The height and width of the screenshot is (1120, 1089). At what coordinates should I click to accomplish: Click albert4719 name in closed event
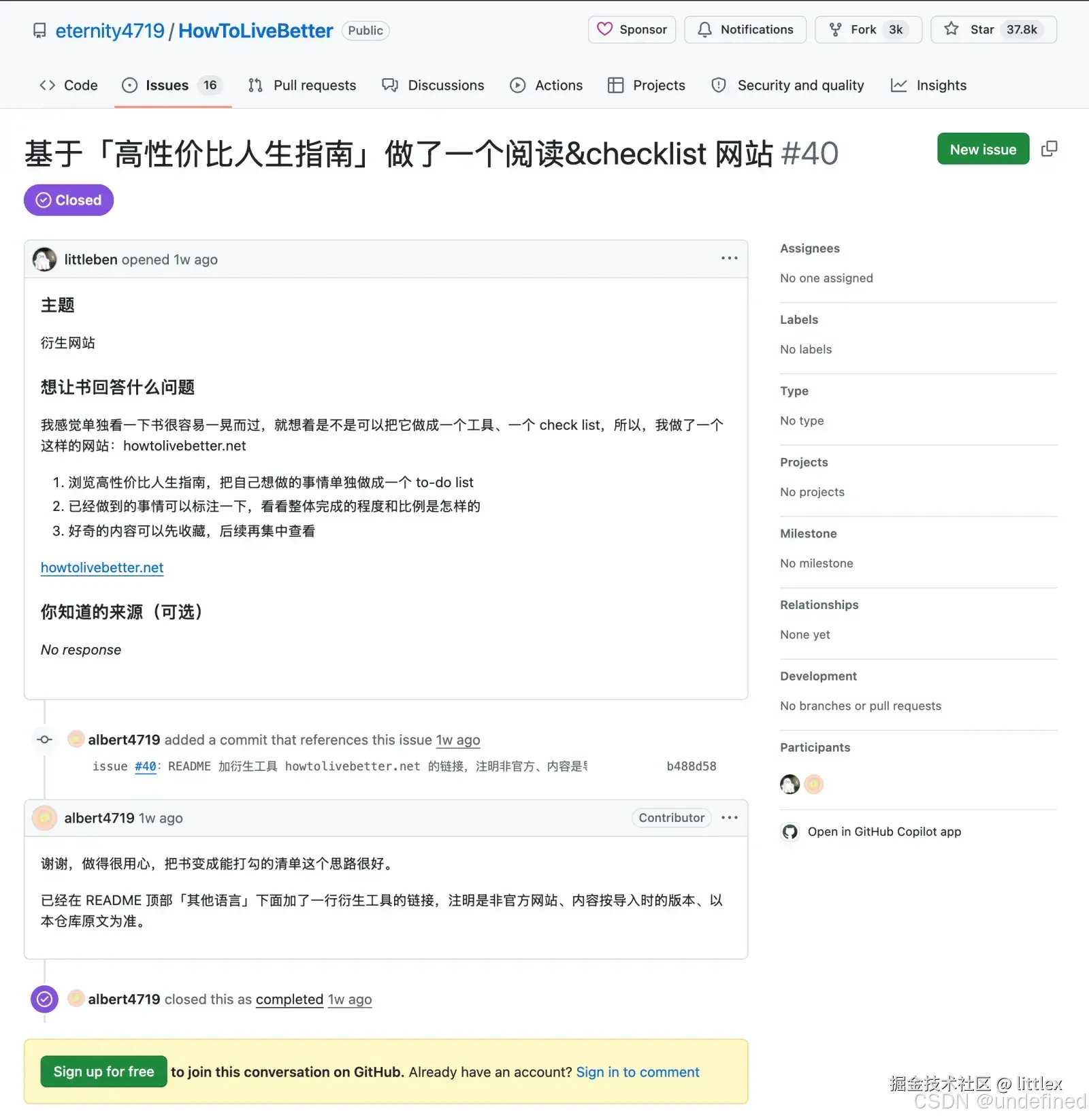[x=124, y=999]
